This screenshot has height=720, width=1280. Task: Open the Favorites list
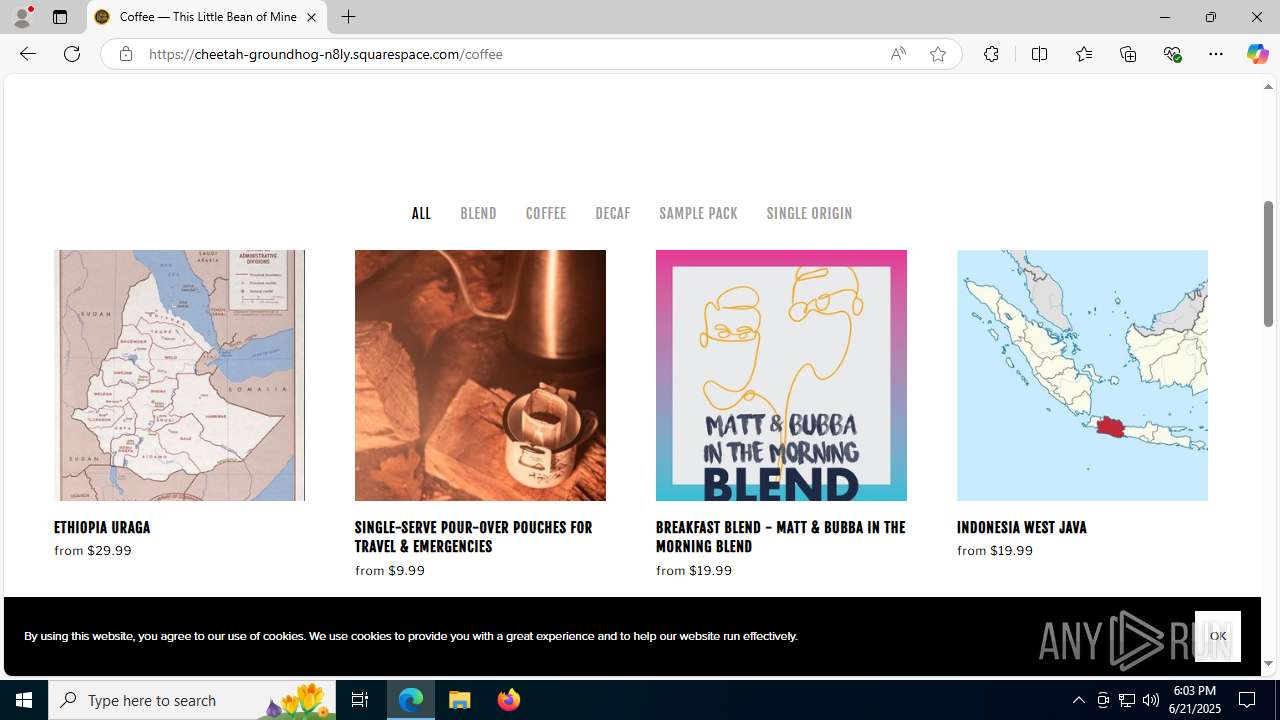point(1083,54)
